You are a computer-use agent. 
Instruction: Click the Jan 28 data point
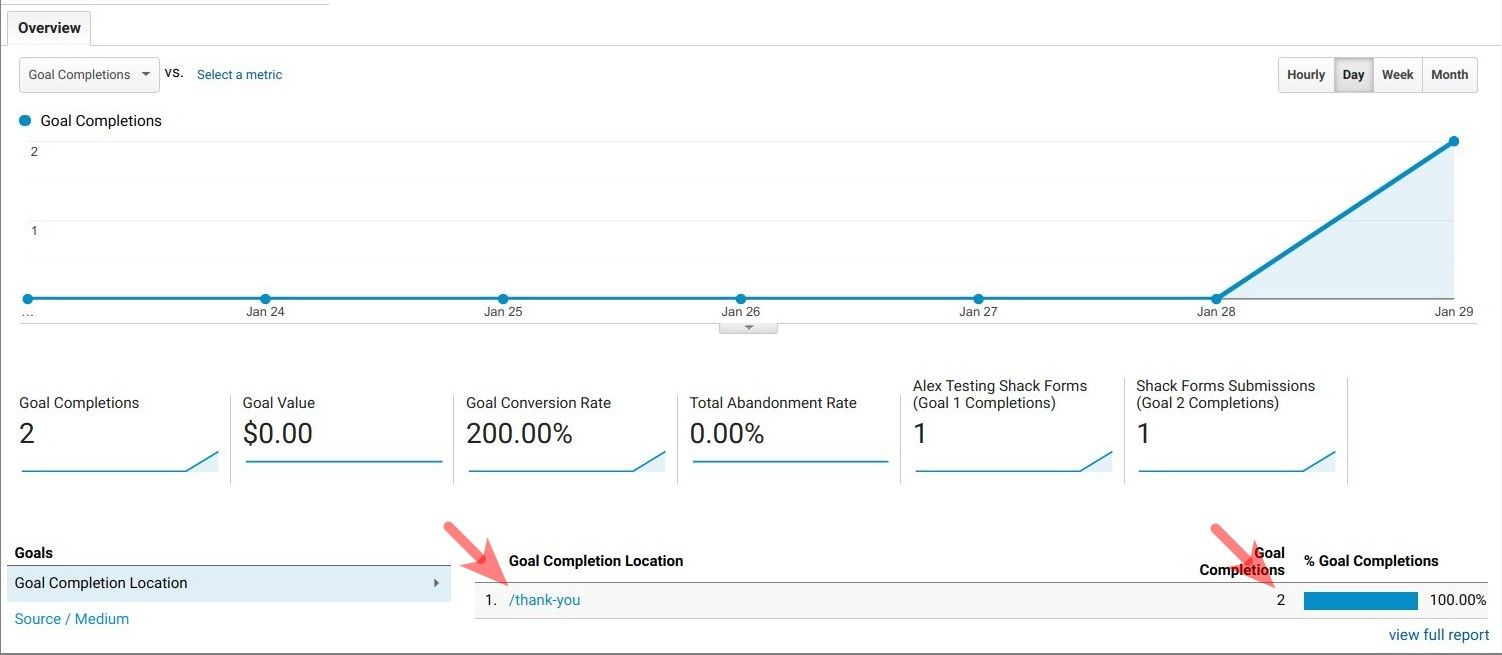tap(1216, 298)
